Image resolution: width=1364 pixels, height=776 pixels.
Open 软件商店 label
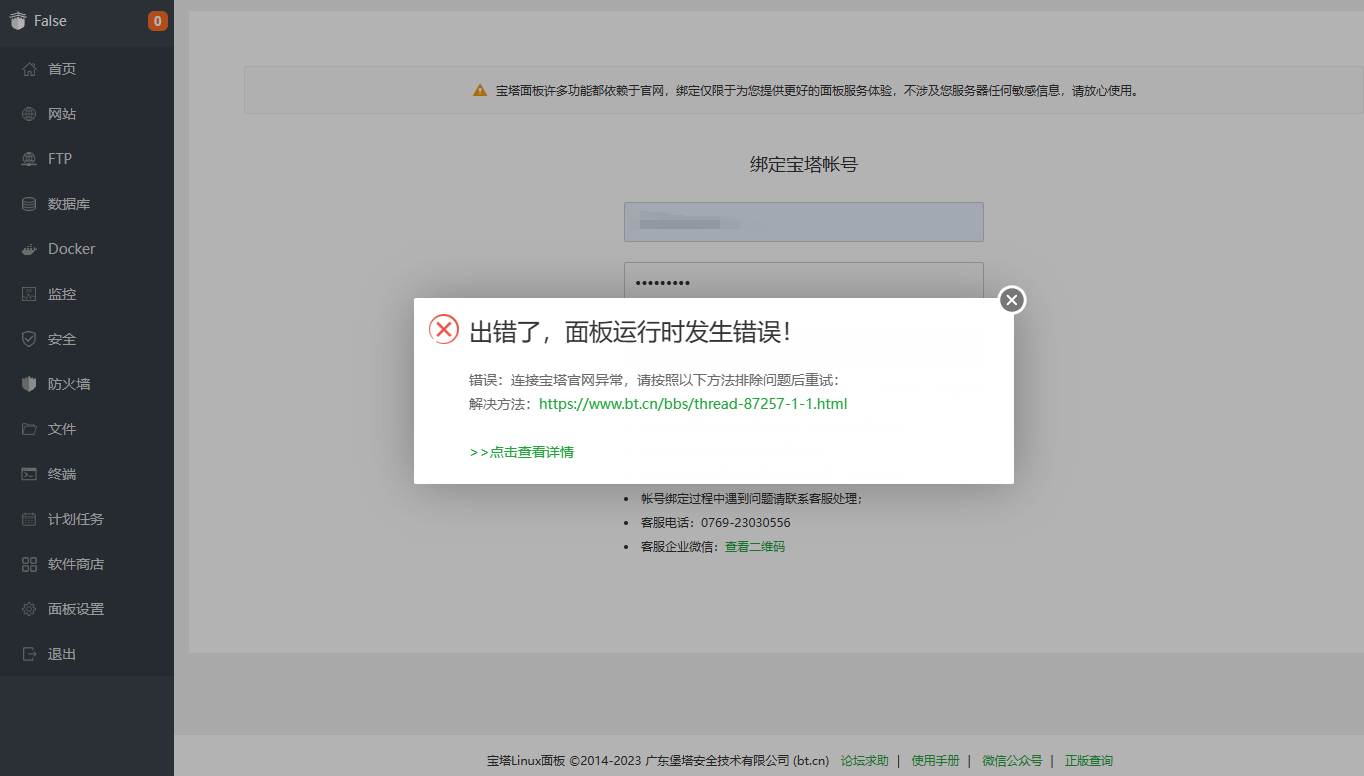point(76,564)
